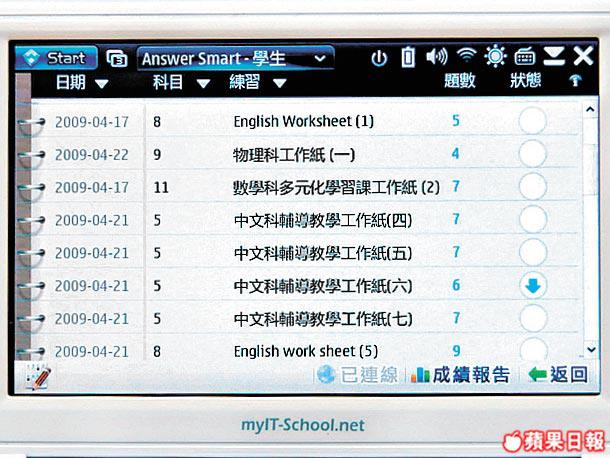Viewport: 610px width, 458px height.
Task: Click question count 5 for English Worksheet (1)
Action: (x=456, y=121)
